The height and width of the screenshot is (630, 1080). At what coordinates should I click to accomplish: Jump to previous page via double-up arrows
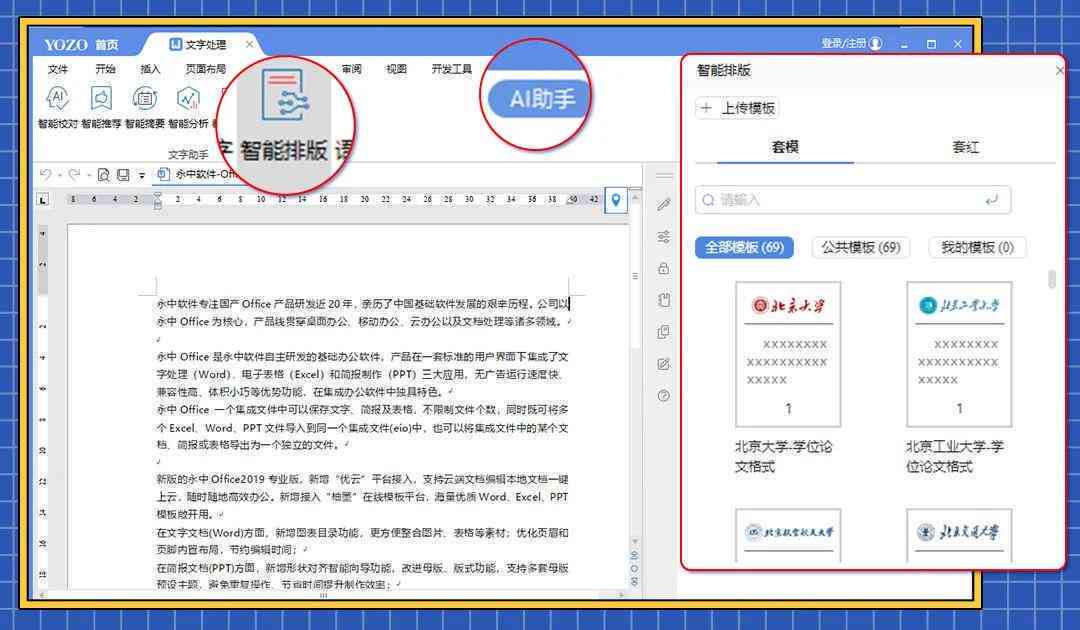click(634, 556)
